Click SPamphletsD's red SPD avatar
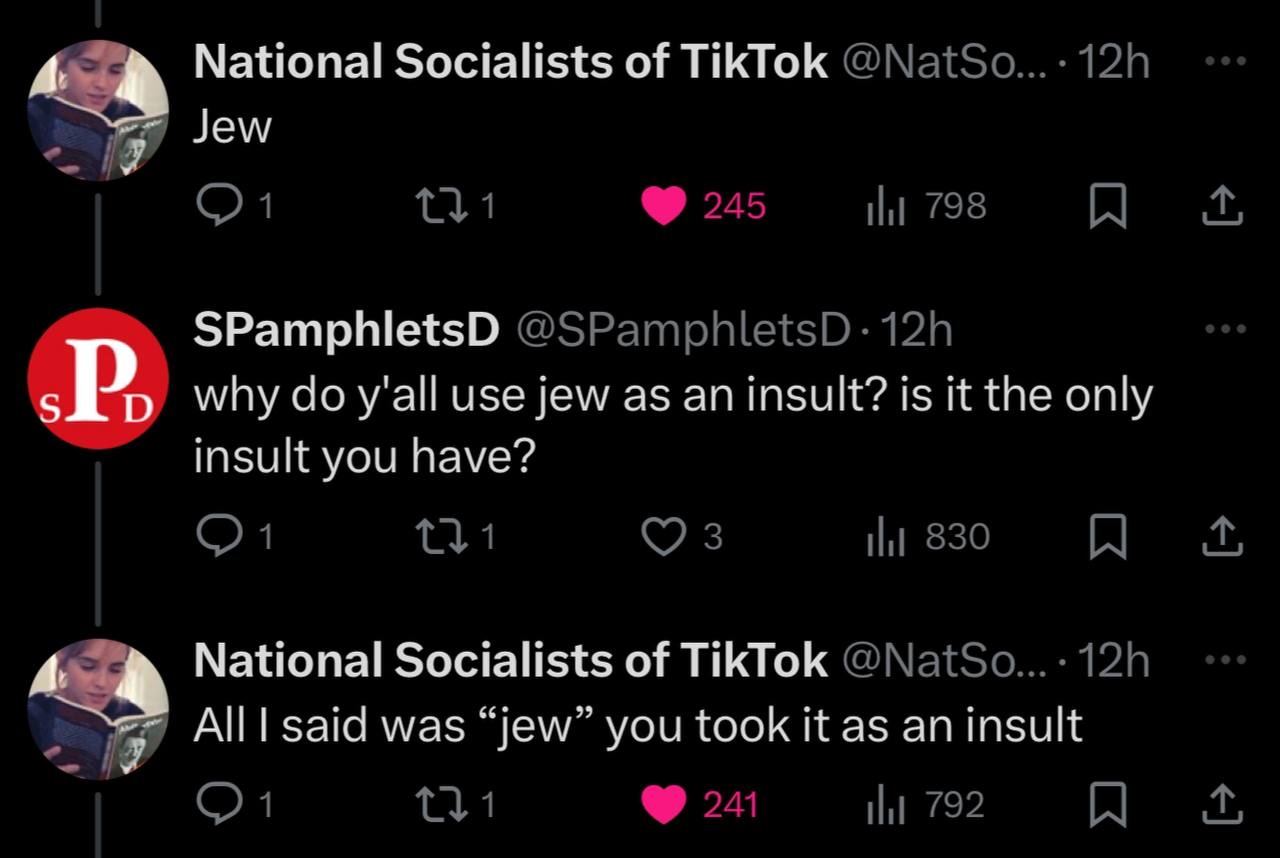The height and width of the screenshot is (858, 1280). click(97, 378)
